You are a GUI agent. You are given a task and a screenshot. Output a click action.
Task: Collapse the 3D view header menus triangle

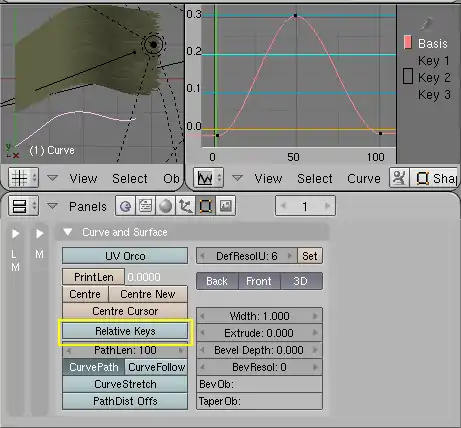[x=52, y=178]
